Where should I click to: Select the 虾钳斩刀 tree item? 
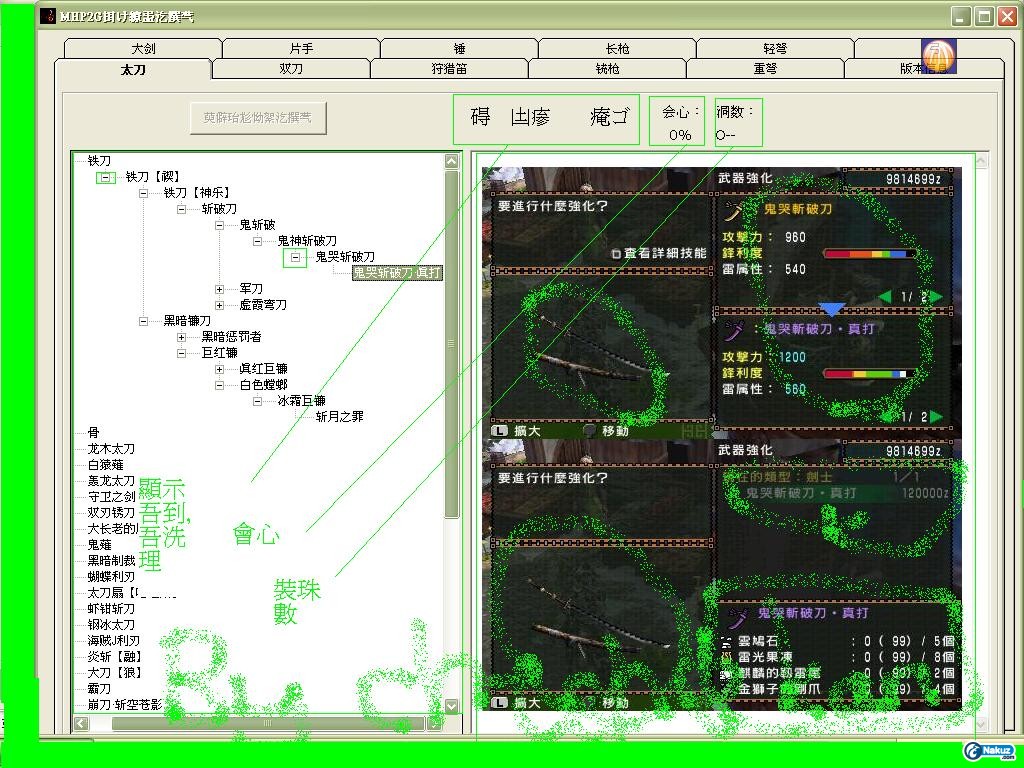click(111, 609)
